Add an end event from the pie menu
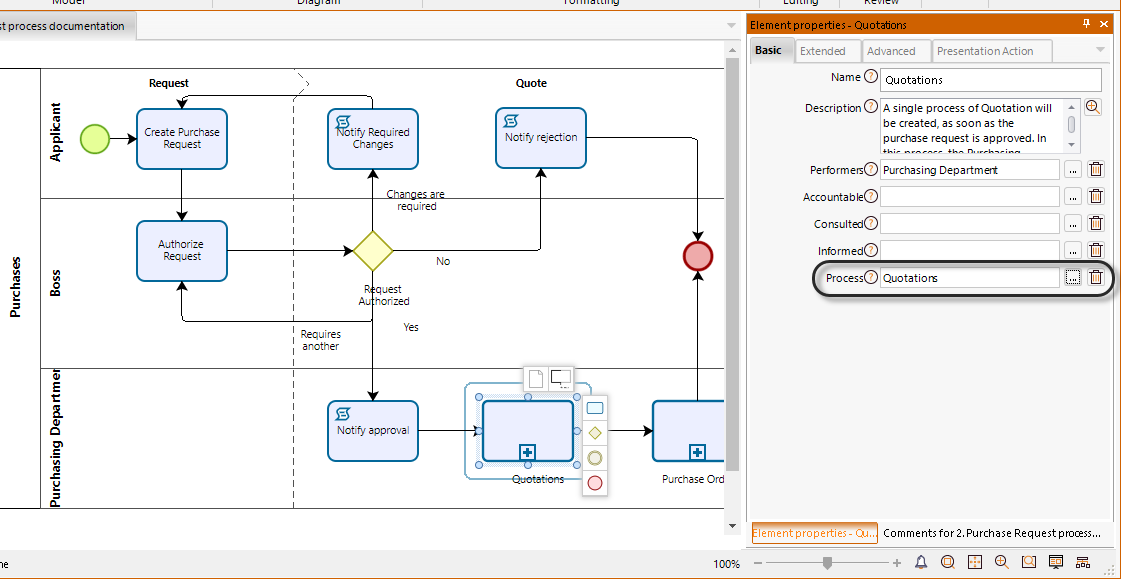Viewport: 1121px width, 579px height. 594,483
